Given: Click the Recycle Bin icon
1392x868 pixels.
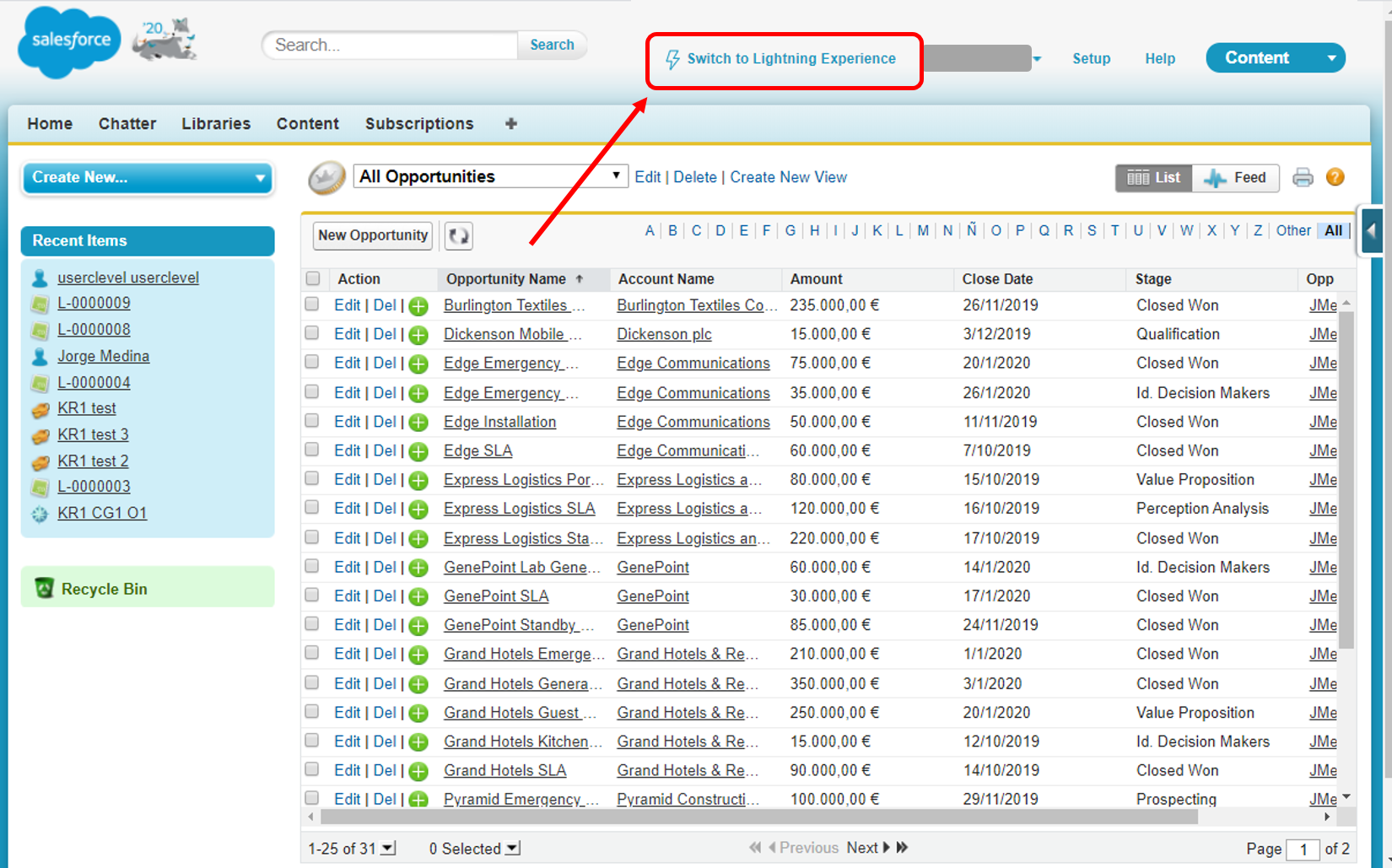Looking at the screenshot, I should 44,588.
